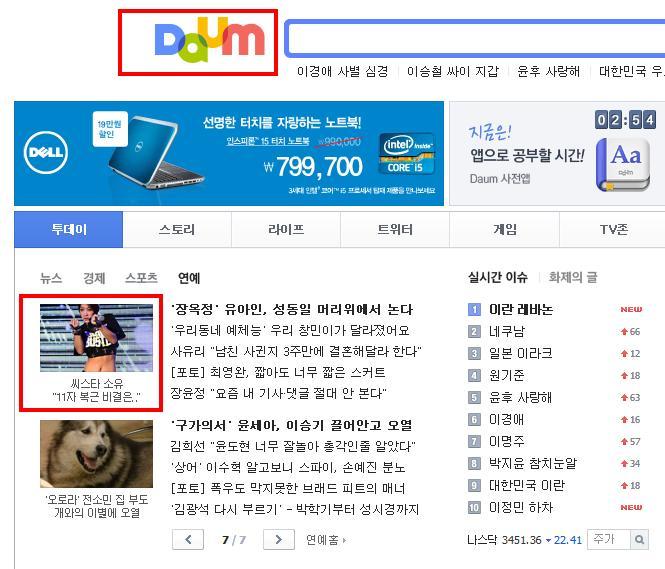Image resolution: width=665 pixels, height=569 pixels.
Task: Click the stock search magnifier icon
Action: point(640,539)
